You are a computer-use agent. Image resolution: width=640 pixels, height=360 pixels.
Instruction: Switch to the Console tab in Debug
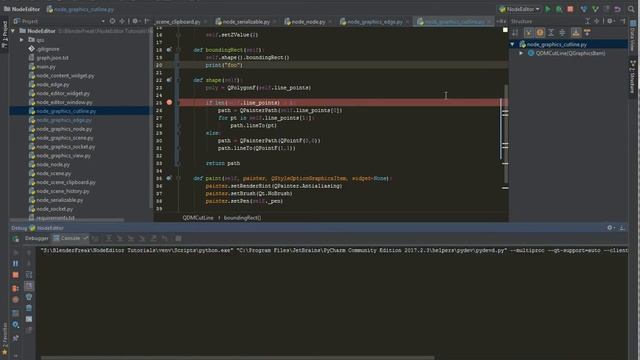70,238
